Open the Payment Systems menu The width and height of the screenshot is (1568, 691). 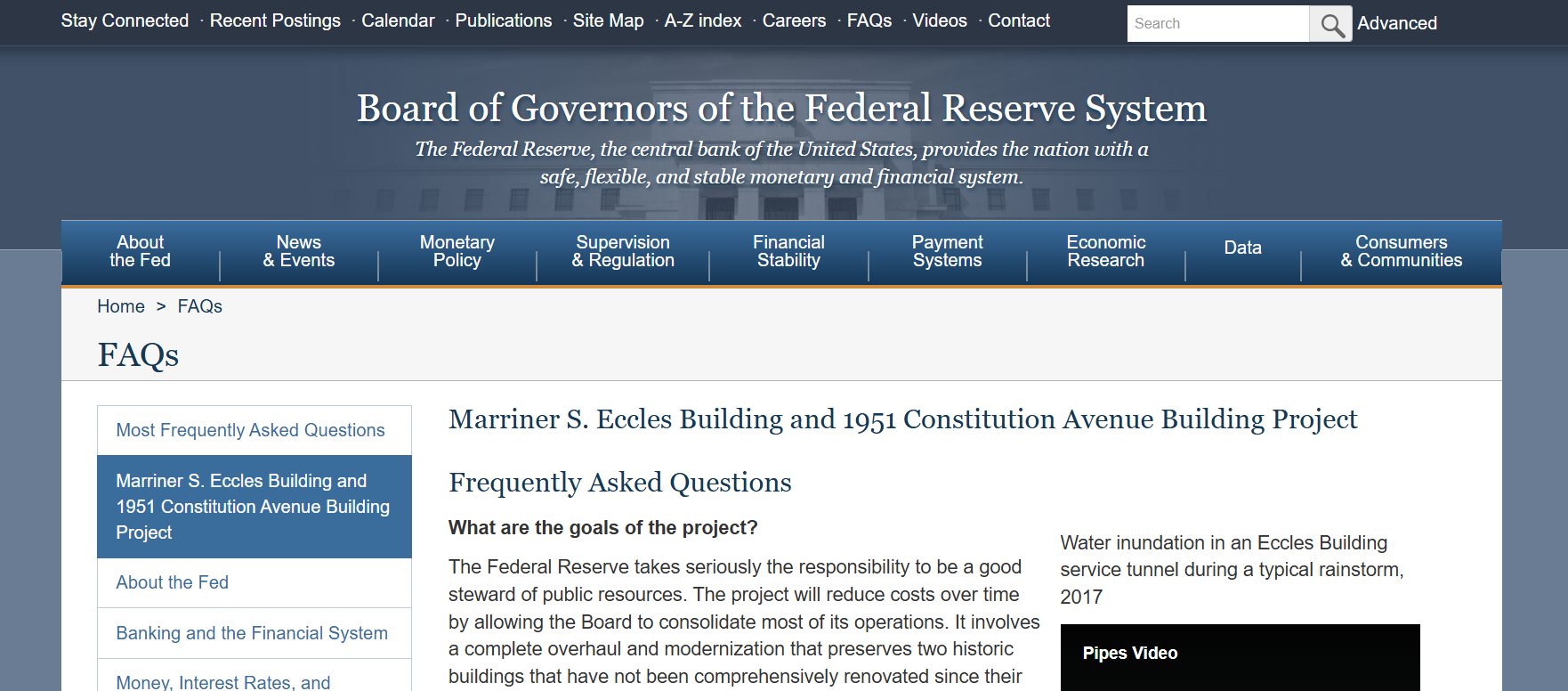(x=947, y=252)
